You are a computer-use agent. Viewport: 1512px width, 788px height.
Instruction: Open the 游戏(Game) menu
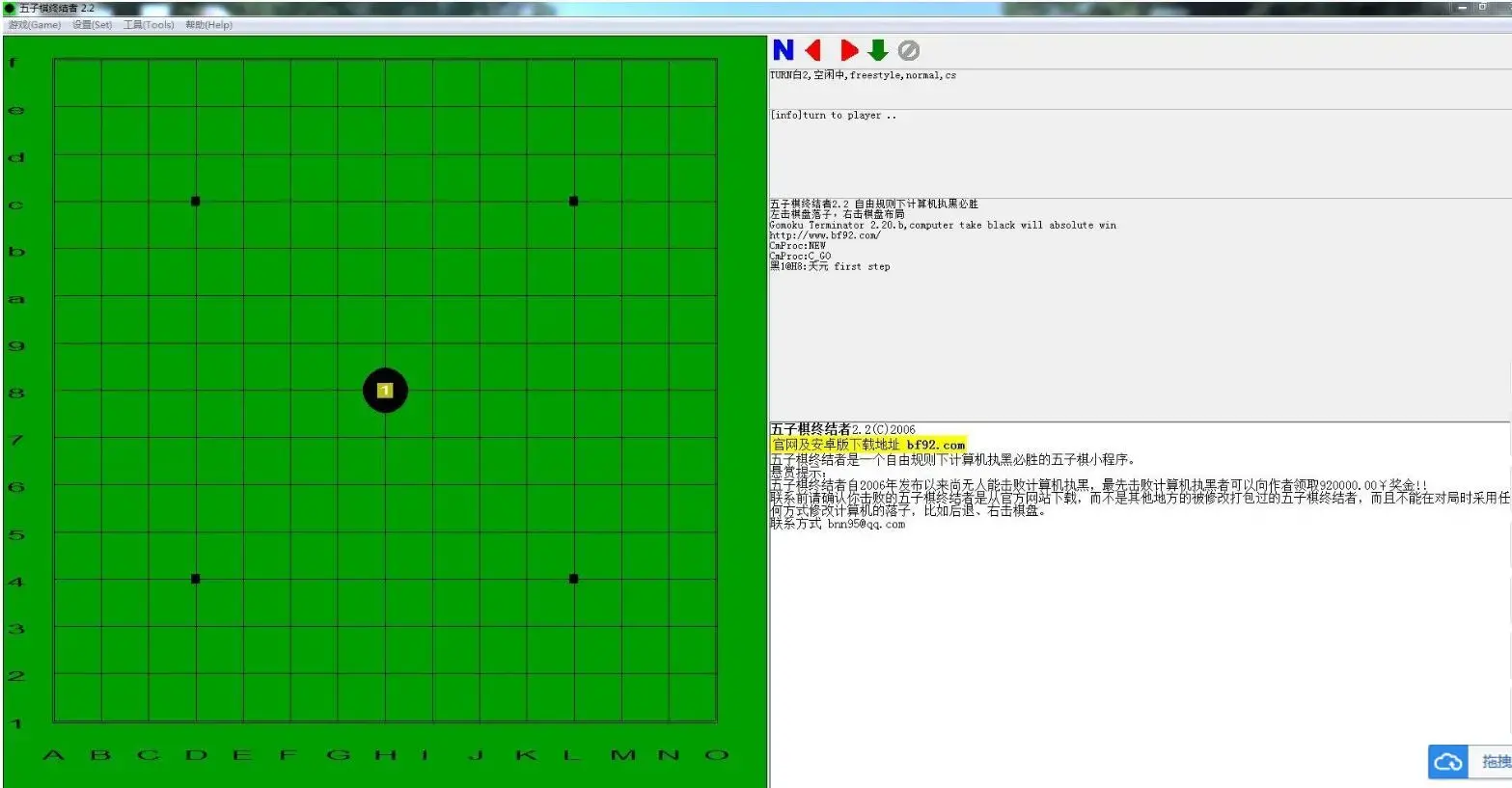click(x=35, y=25)
